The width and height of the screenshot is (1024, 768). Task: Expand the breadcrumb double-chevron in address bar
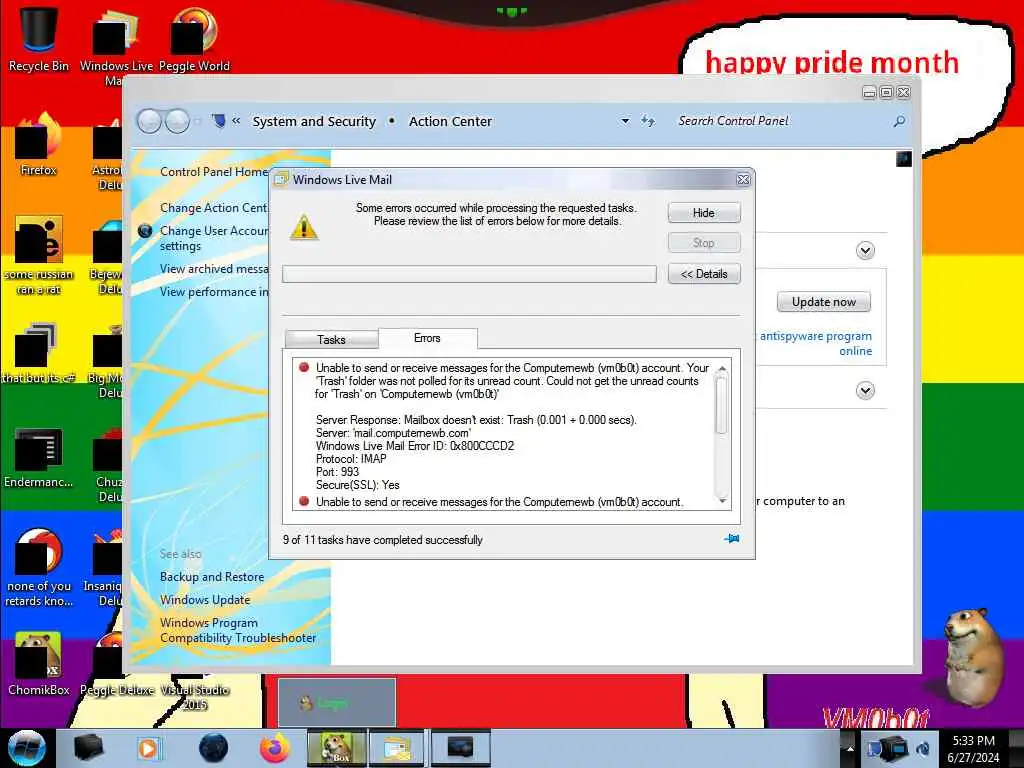click(x=236, y=121)
